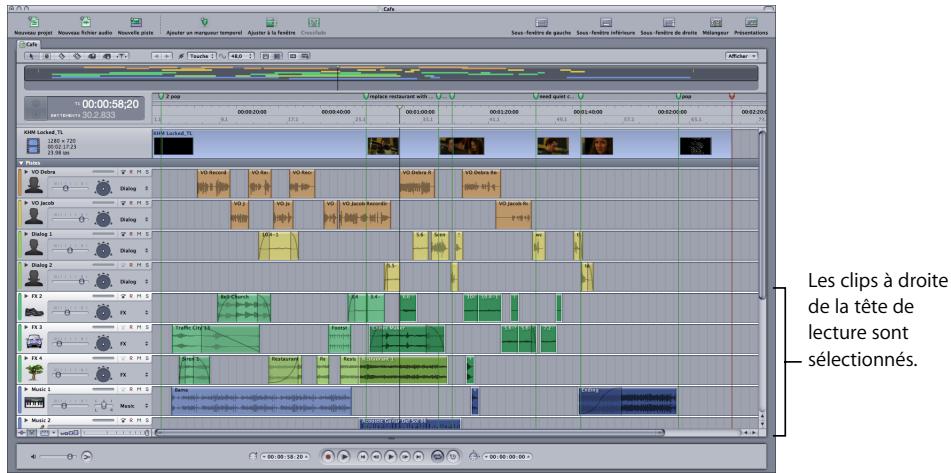Open the VO Debra Dialog submix dropdown
Viewport: 951px width, 473px height.
[x=134, y=189]
